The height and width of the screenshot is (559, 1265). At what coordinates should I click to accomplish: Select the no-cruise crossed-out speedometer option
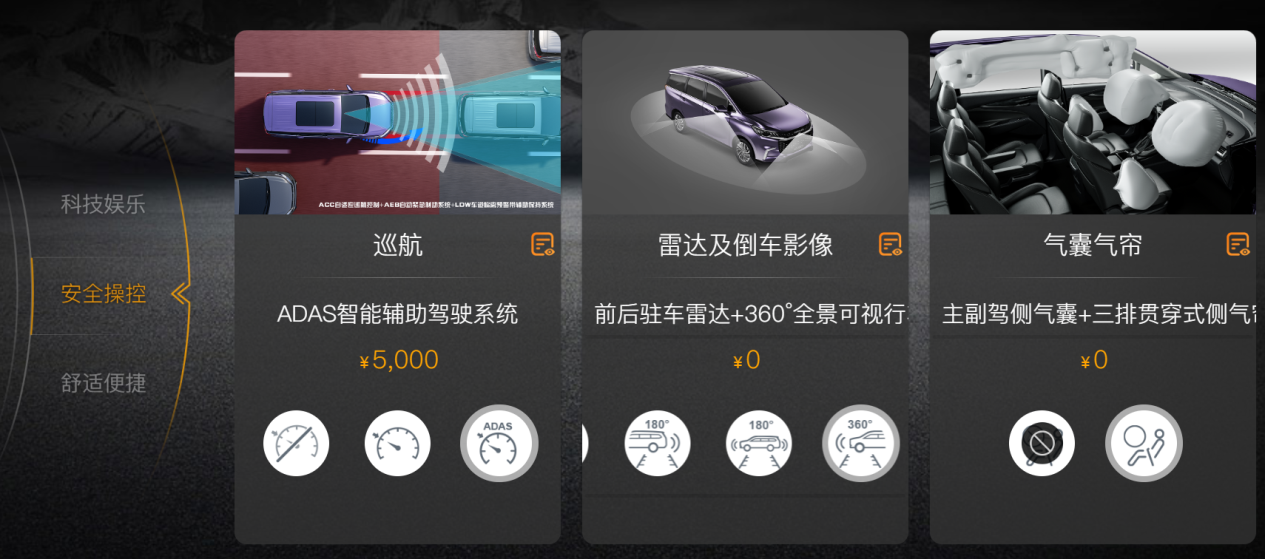point(296,443)
